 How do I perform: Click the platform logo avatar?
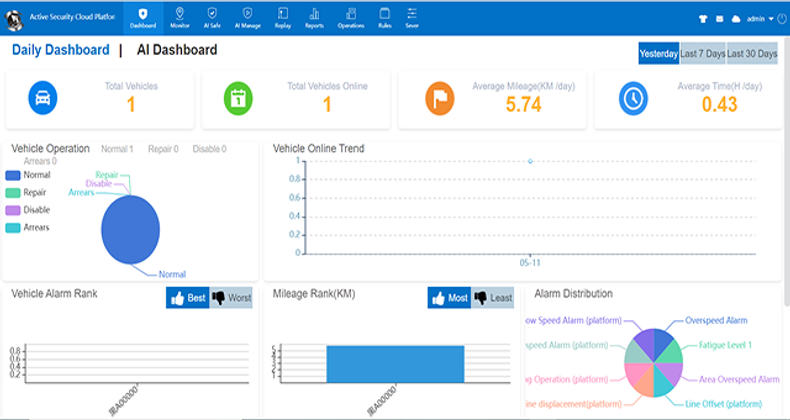tap(15, 20)
